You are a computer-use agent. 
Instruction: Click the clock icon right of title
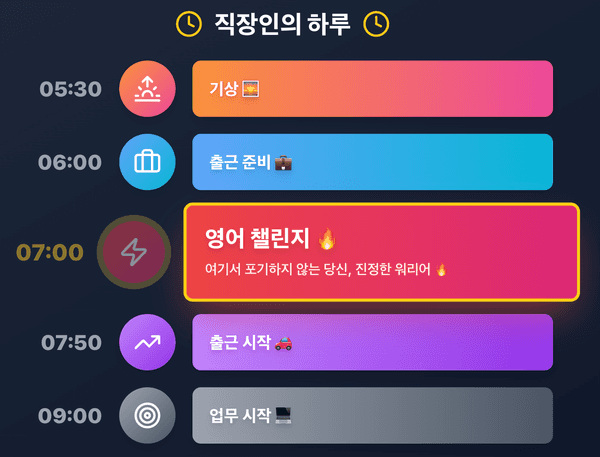tap(376, 23)
